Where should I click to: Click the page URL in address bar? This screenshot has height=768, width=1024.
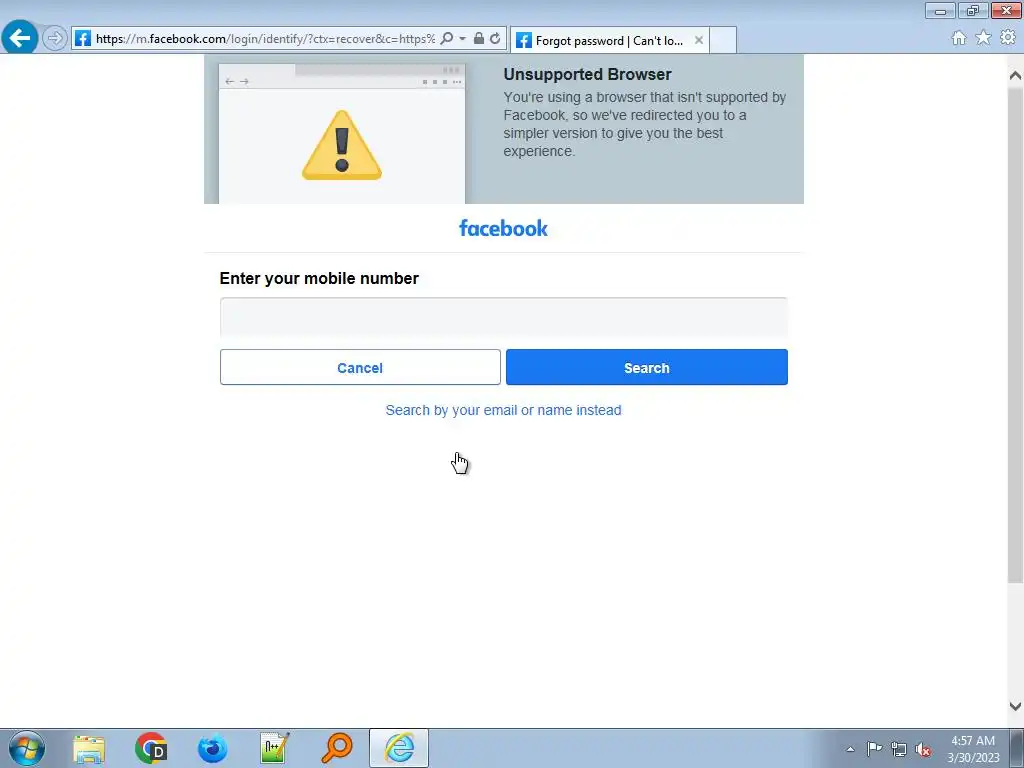pyautogui.click(x=265, y=39)
